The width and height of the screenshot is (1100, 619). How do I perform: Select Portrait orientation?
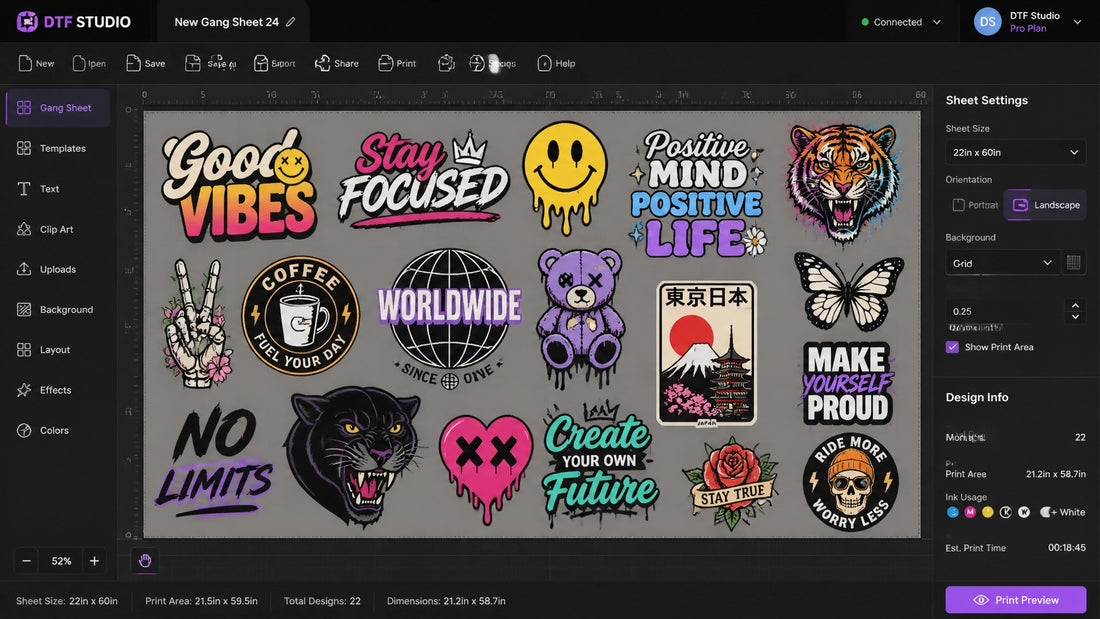(975, 205)
